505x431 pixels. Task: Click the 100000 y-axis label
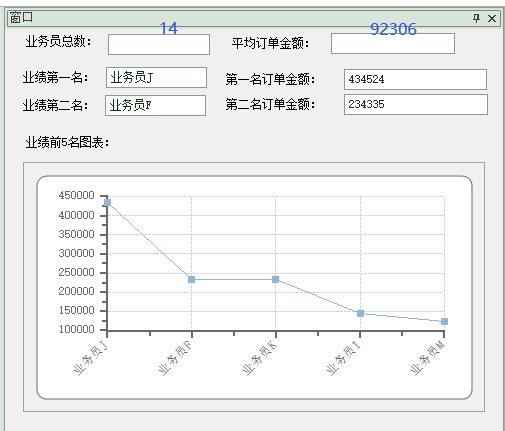(x=76, y=329)
